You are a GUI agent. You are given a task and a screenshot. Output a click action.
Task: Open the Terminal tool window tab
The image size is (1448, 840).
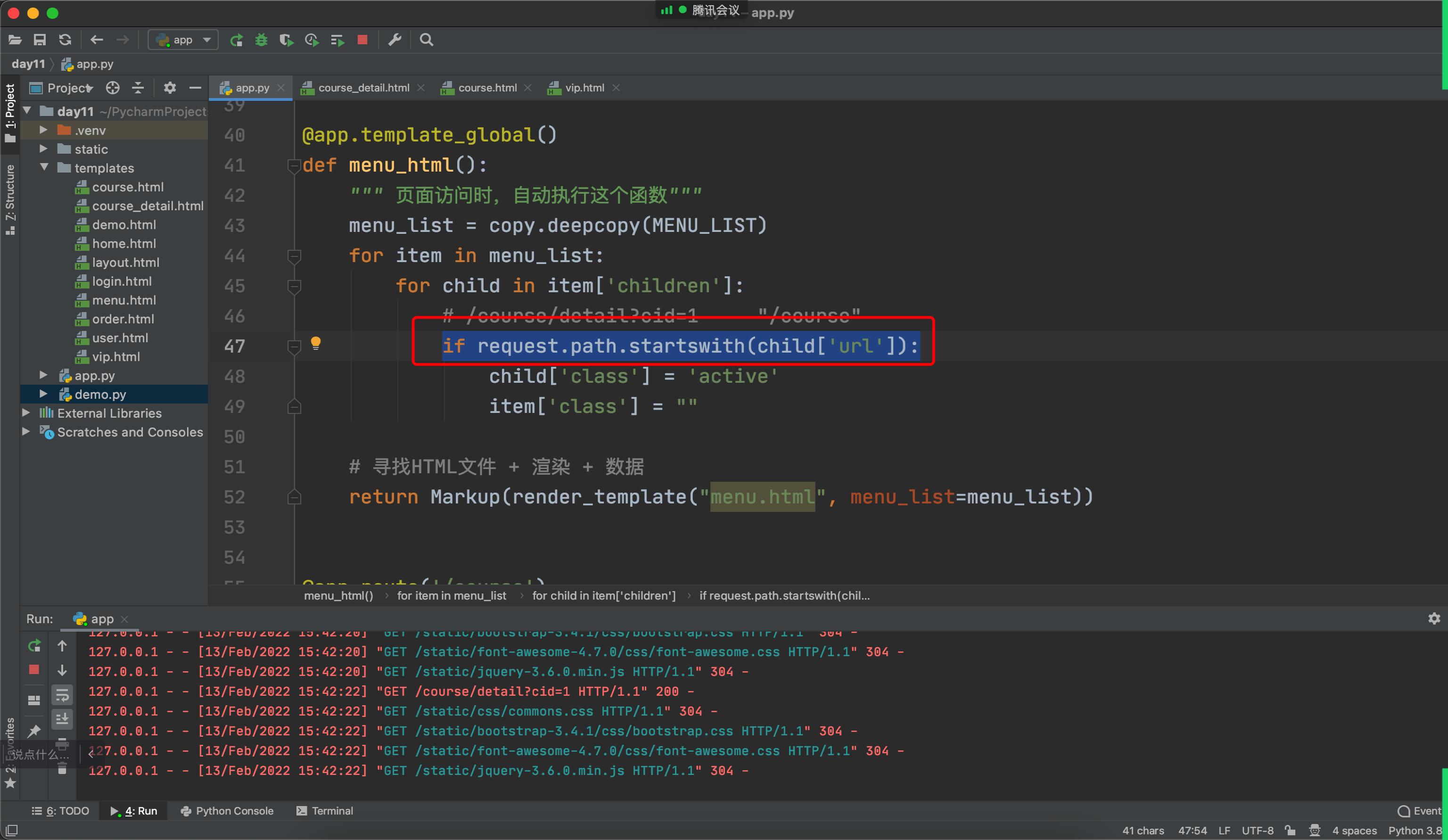point(325,811)
